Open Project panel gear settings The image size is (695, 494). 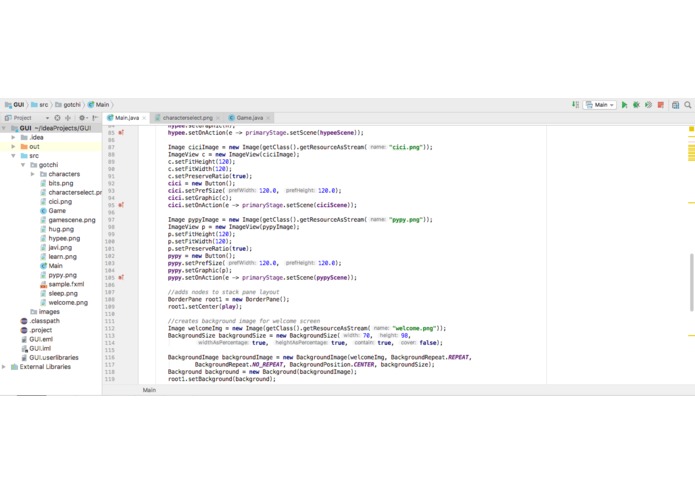point(82,118)
